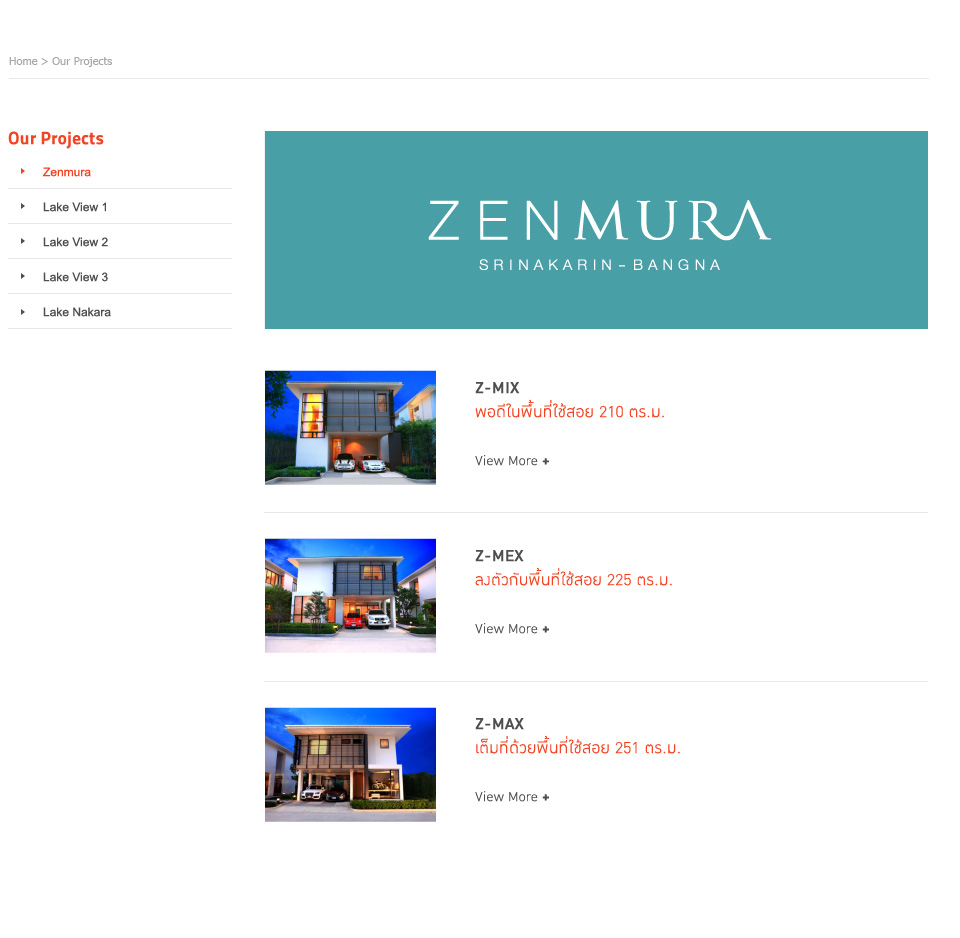Screen dimensions: 960x938
Task: Go to Home breadcrumb link
Action: (x=23, y=61)
